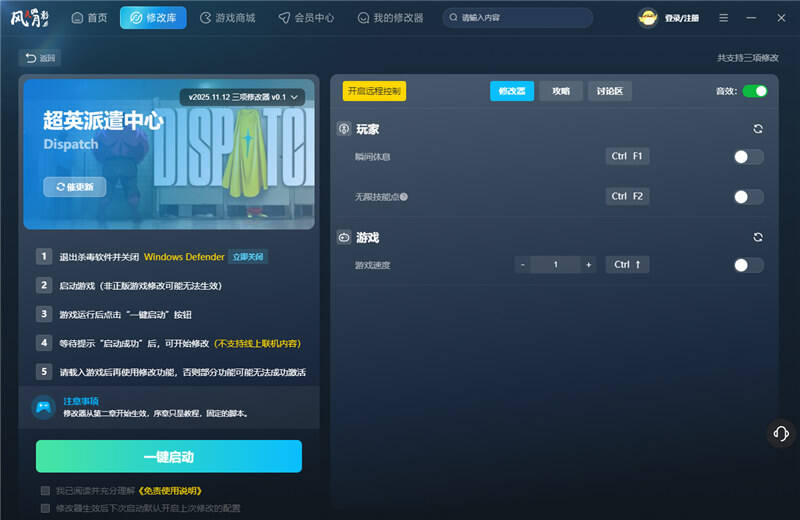Click the help icon next to 无限技能点
This screenshot has width=800, height=520.
pyautogui.click(x=404, y=197)
